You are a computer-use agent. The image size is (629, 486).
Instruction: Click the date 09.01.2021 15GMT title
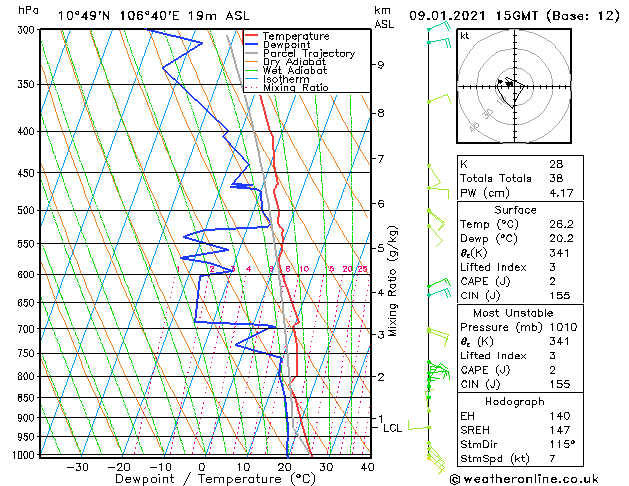[x=473, y=16]
